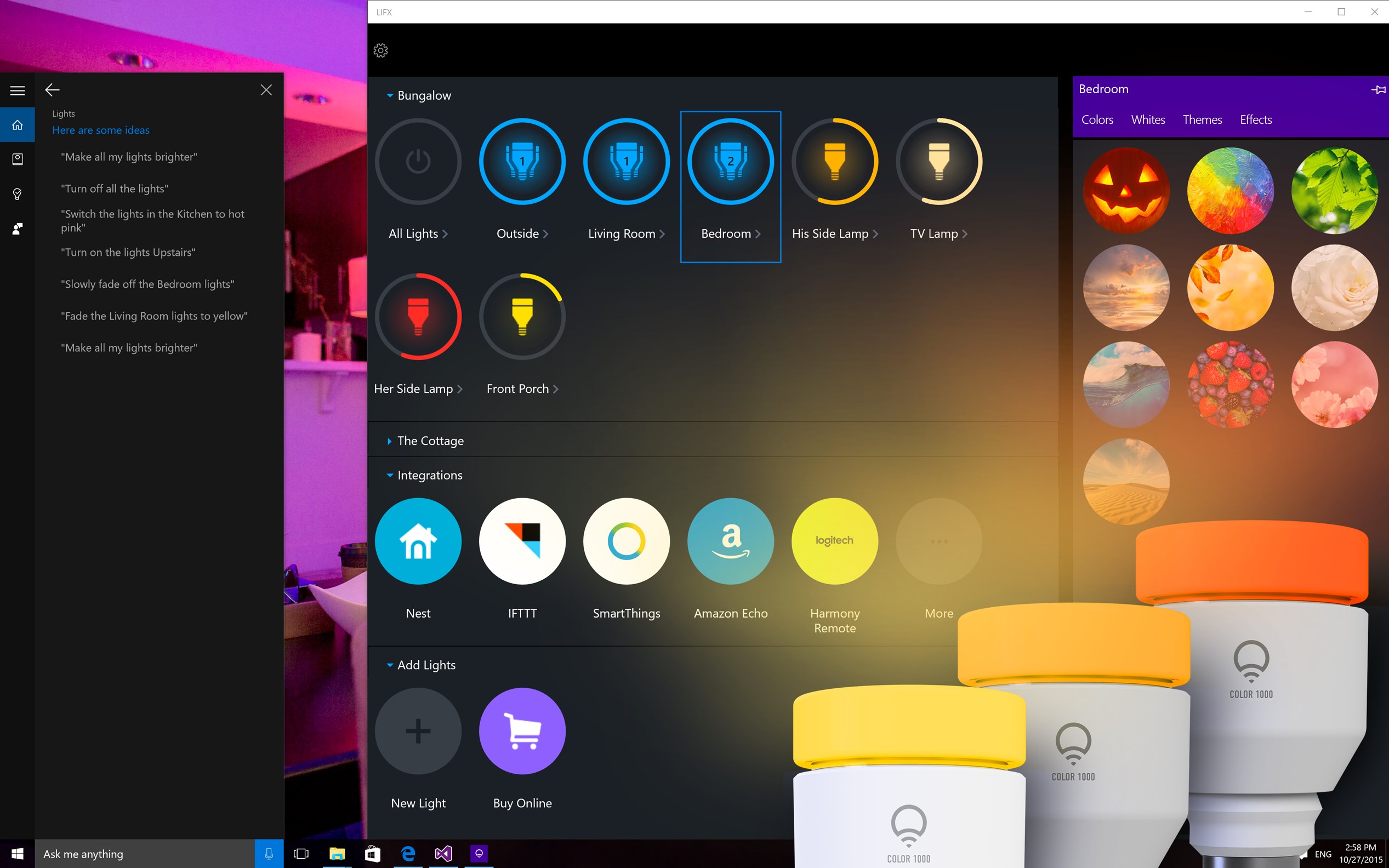Pin the Bedroom panel
The image size is (1389, 868).
[x=1377, y=89]
